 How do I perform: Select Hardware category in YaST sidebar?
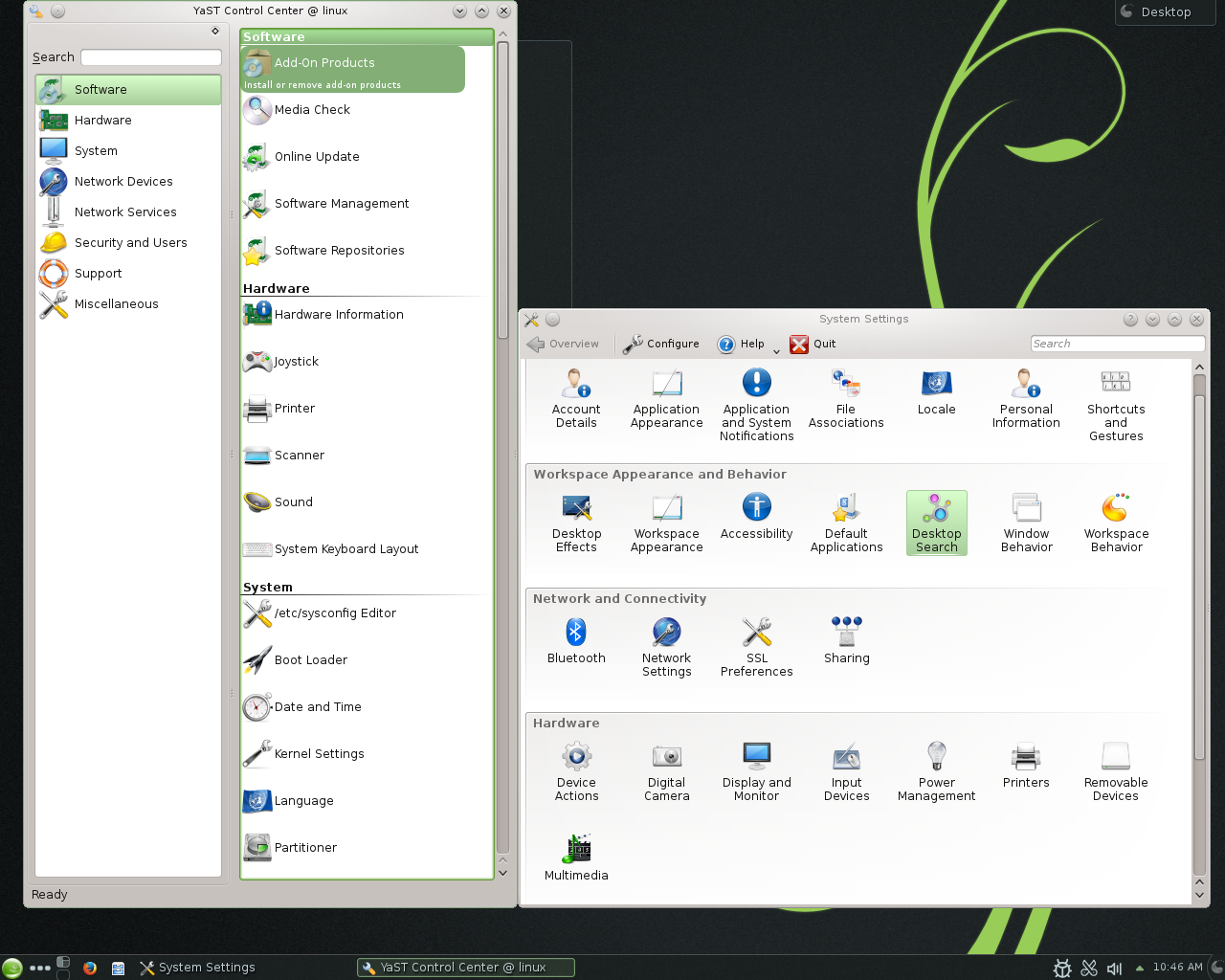pyautogui.click(x=128, y=121)
